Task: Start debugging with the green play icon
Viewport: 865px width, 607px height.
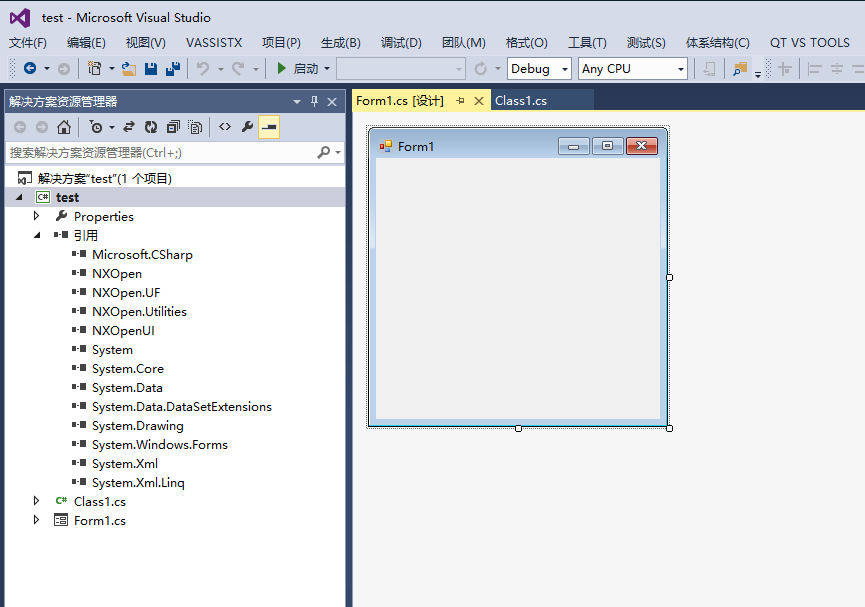Action: pos(281,68)
